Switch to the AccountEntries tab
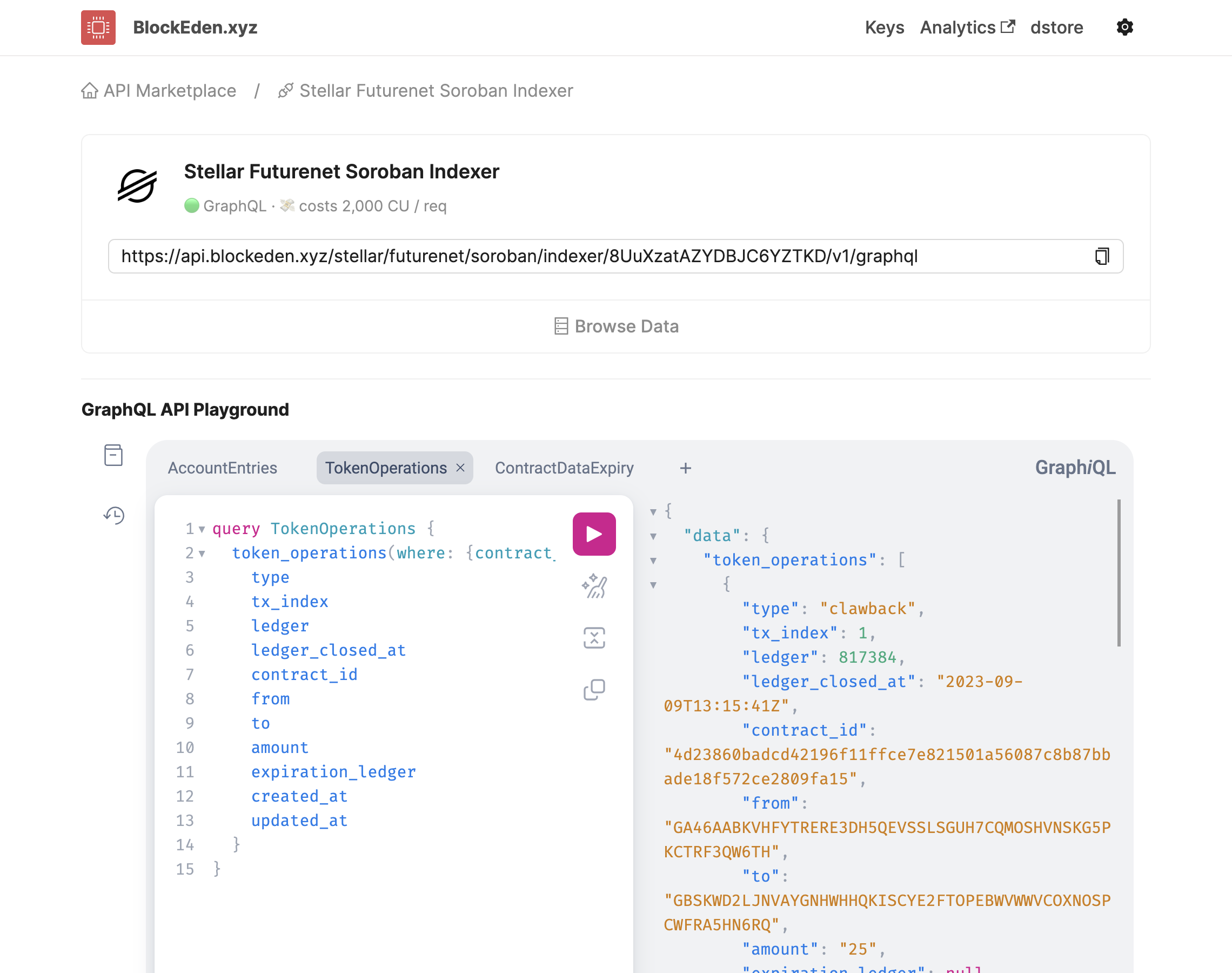The height and width of the screenshot is (973, 1232). pos(222,468)
